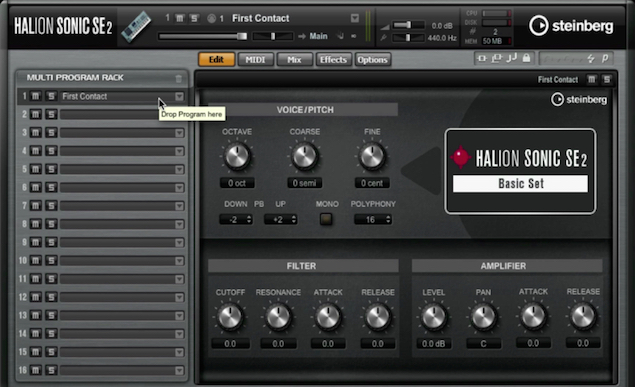
Task: Solo rack slot 10
Action: [51, 261]
